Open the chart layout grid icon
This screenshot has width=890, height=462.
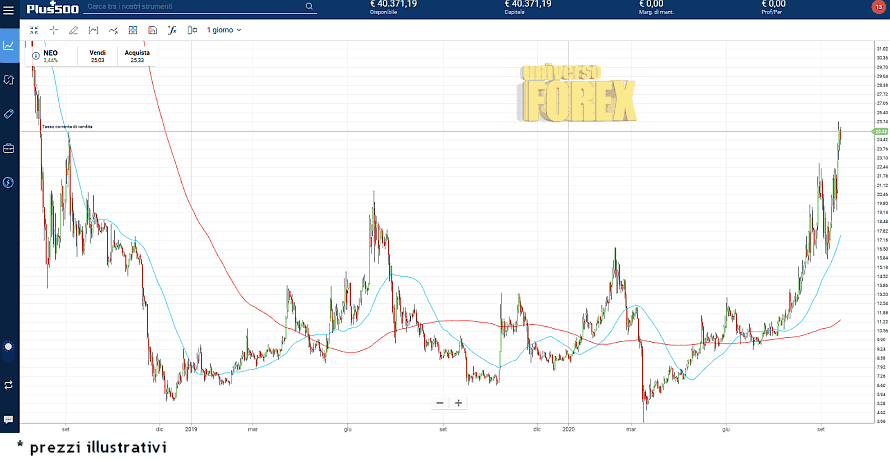click(133, 30)
